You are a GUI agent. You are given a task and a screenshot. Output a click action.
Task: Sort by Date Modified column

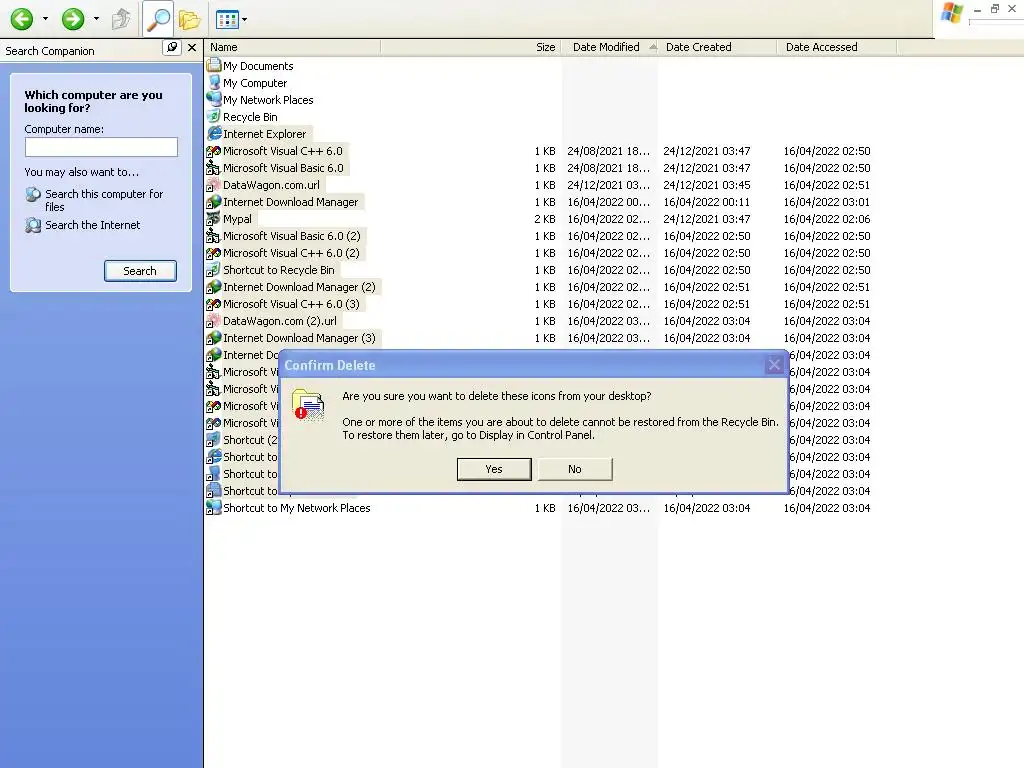point(610,47)
